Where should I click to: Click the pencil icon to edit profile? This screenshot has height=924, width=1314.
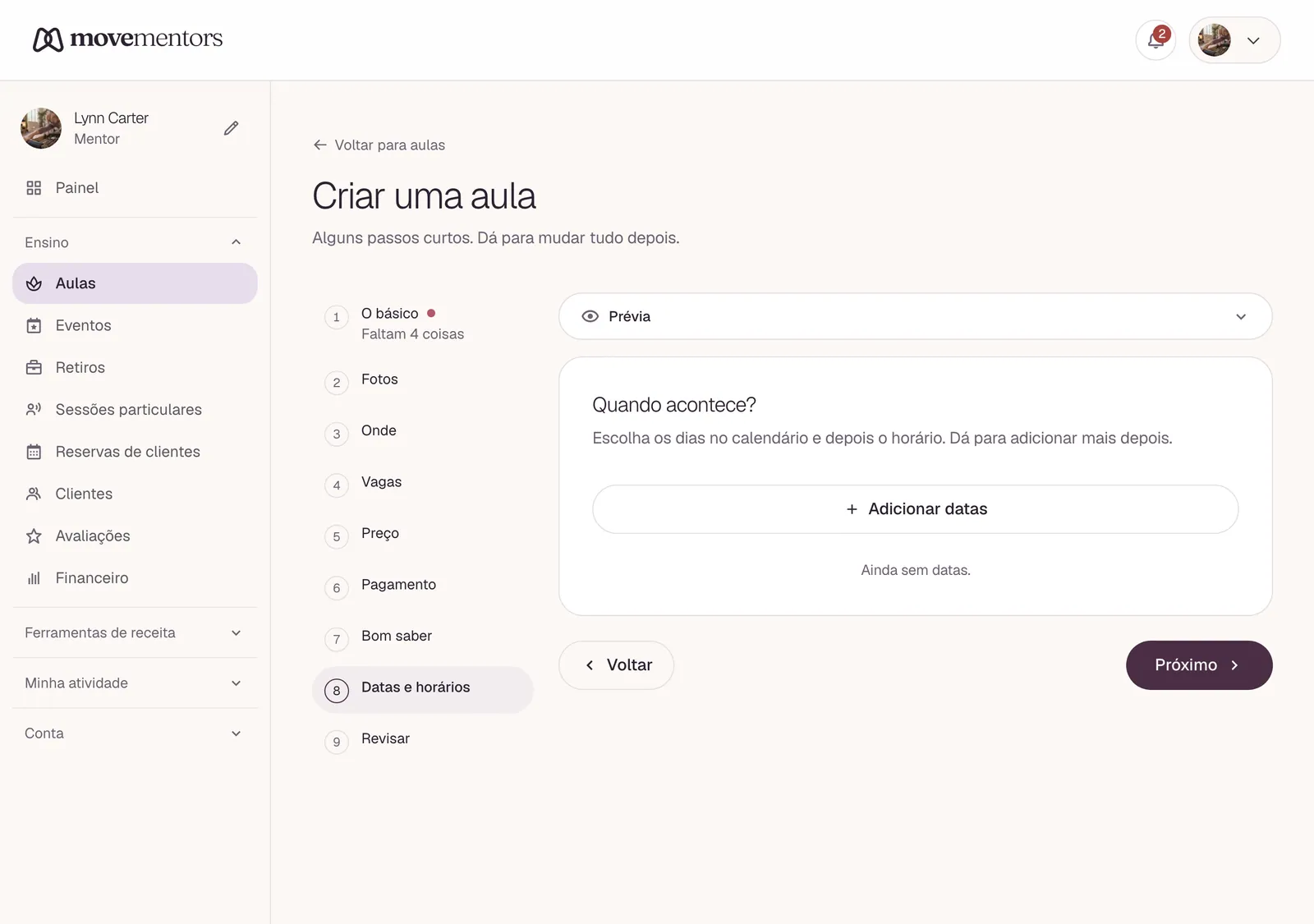point(232,128)
